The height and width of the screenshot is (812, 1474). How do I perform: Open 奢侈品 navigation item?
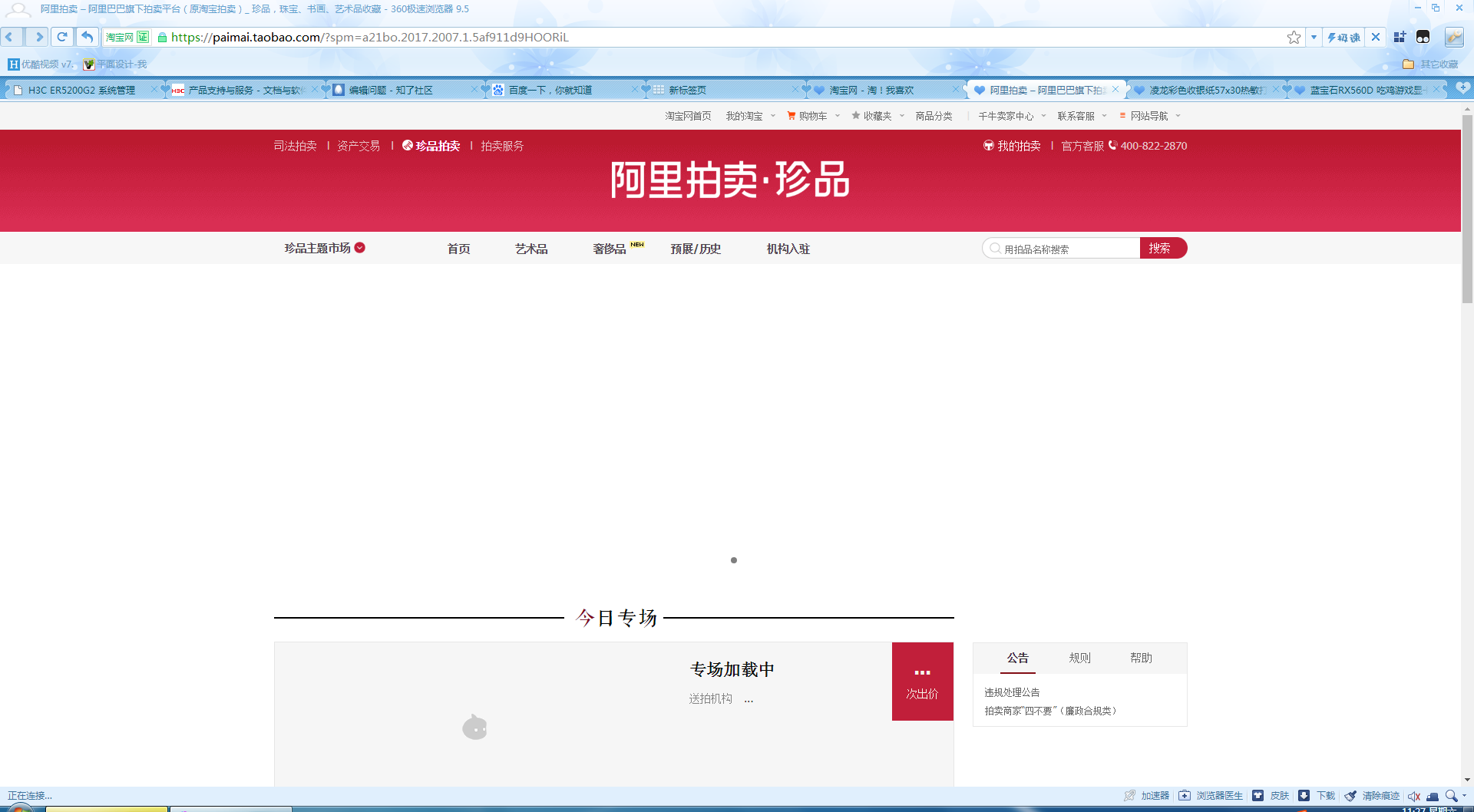coord(610,249)
